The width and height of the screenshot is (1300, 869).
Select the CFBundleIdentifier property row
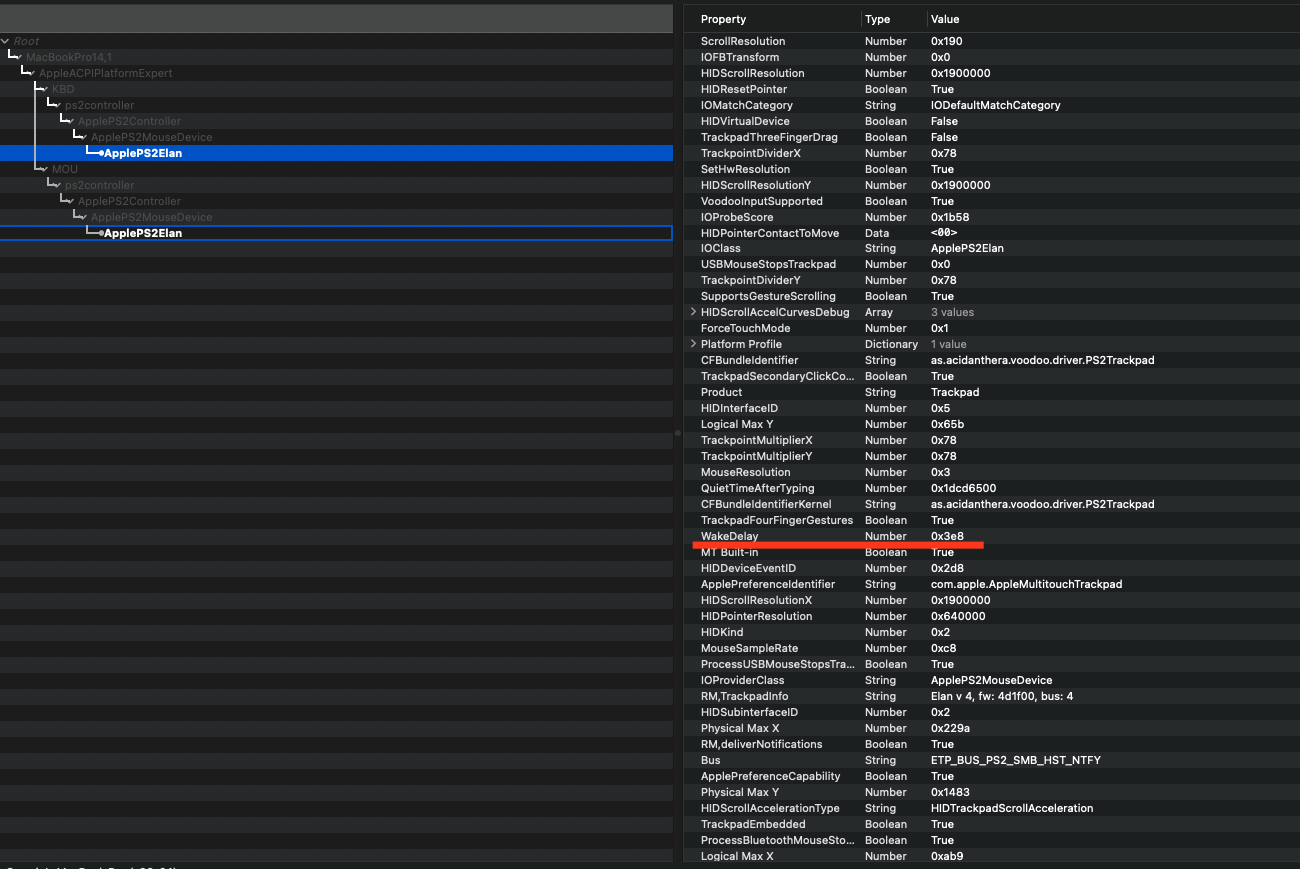(x=800, y=360)
